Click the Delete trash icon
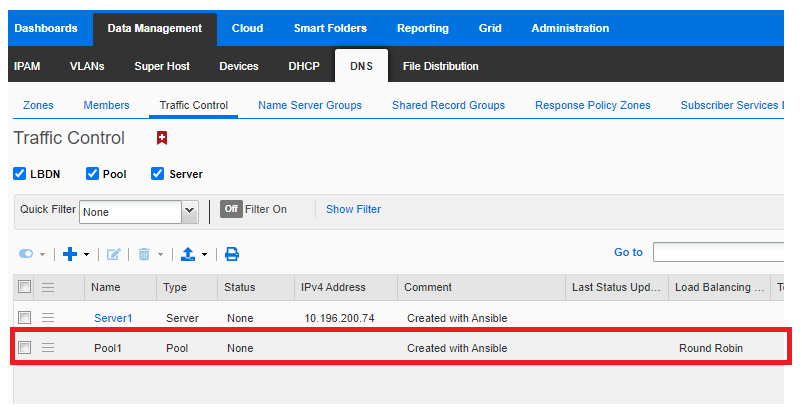802x413 pixels. tap(144, 254)
